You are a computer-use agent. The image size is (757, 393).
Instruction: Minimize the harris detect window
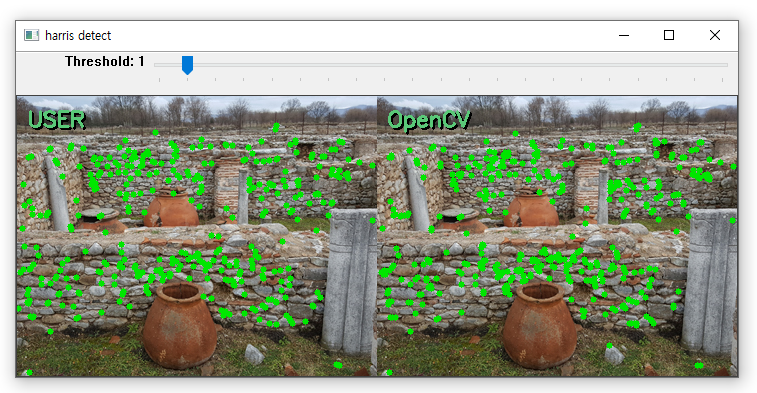[624, 35]
